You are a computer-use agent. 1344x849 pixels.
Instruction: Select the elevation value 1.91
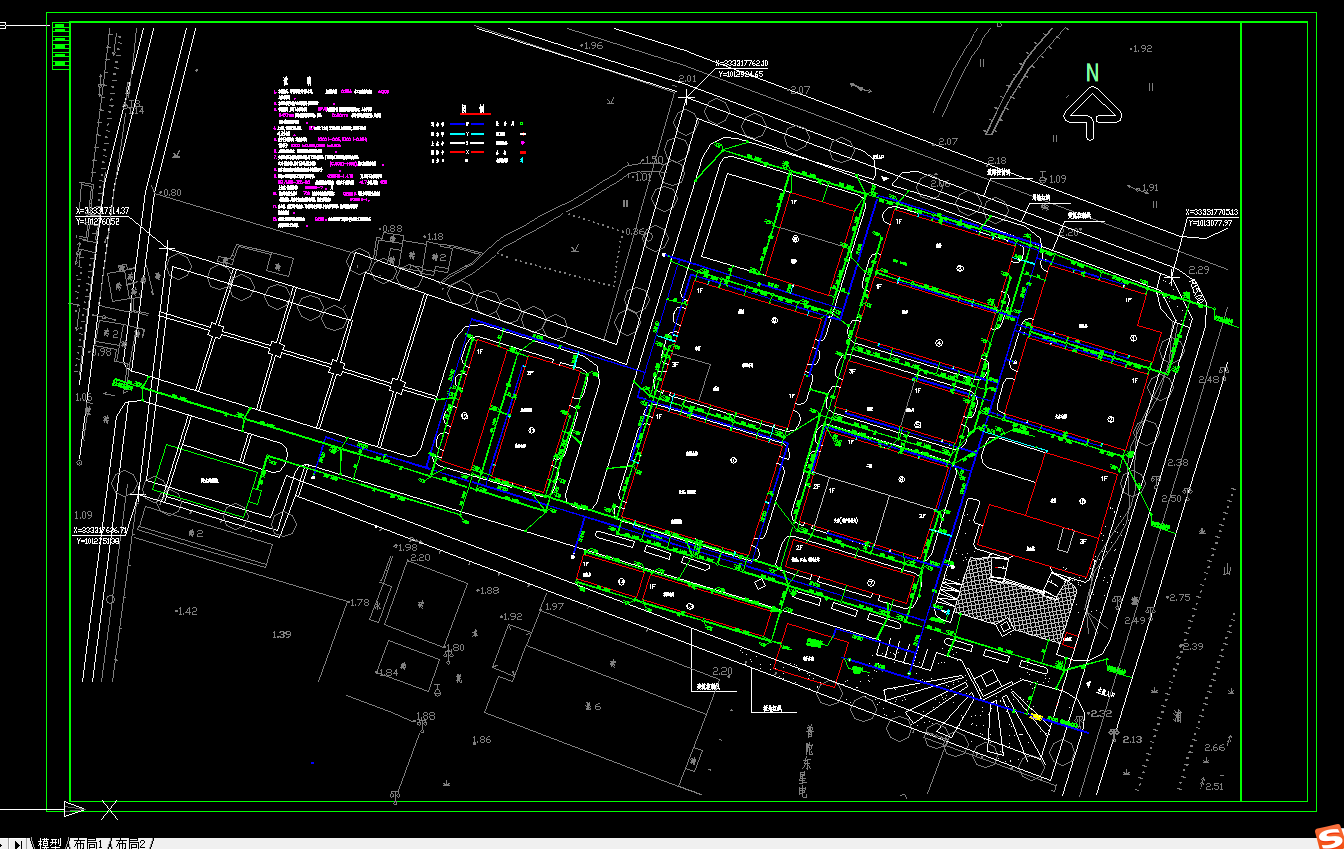pyautogui.click(x=1150, y=187)
